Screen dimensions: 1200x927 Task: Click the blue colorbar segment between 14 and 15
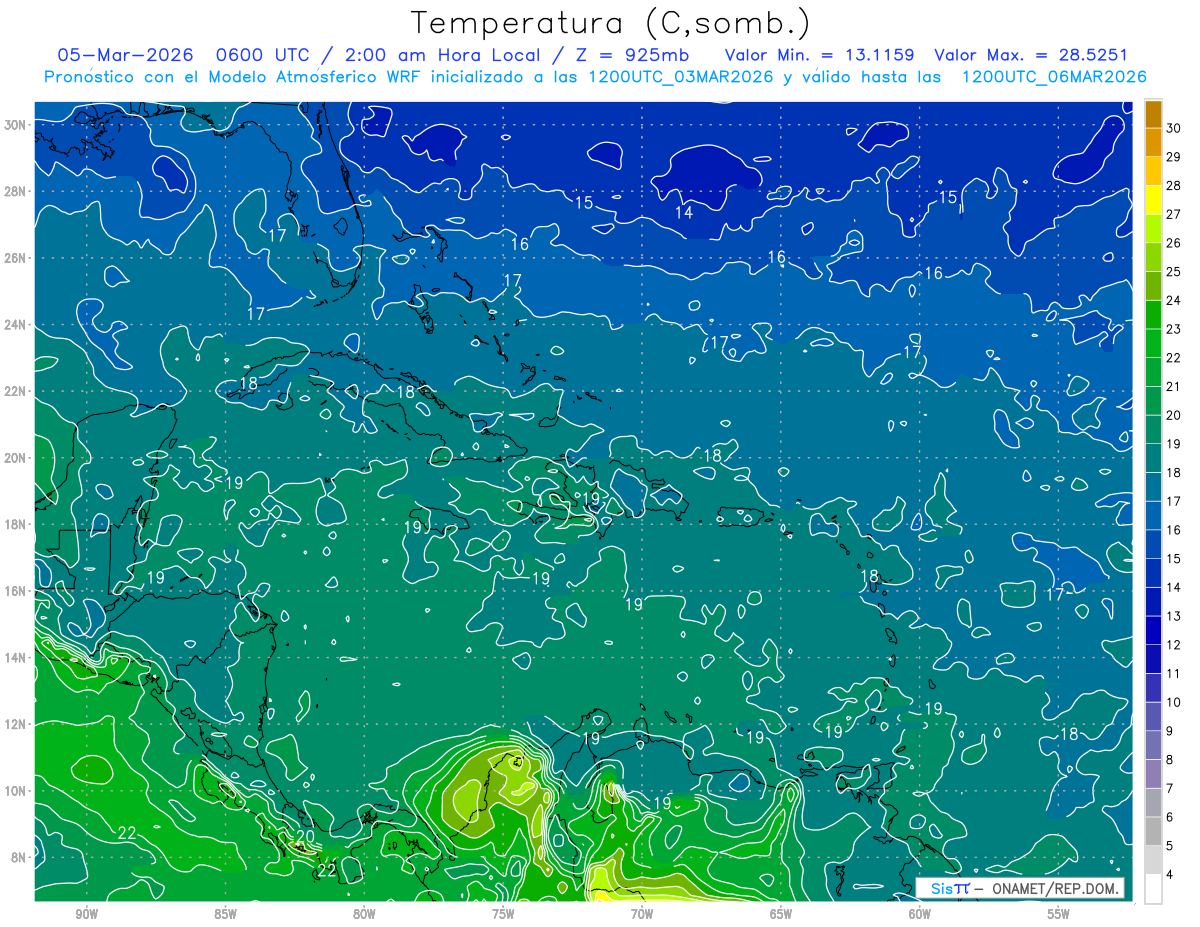point(1153,573)
